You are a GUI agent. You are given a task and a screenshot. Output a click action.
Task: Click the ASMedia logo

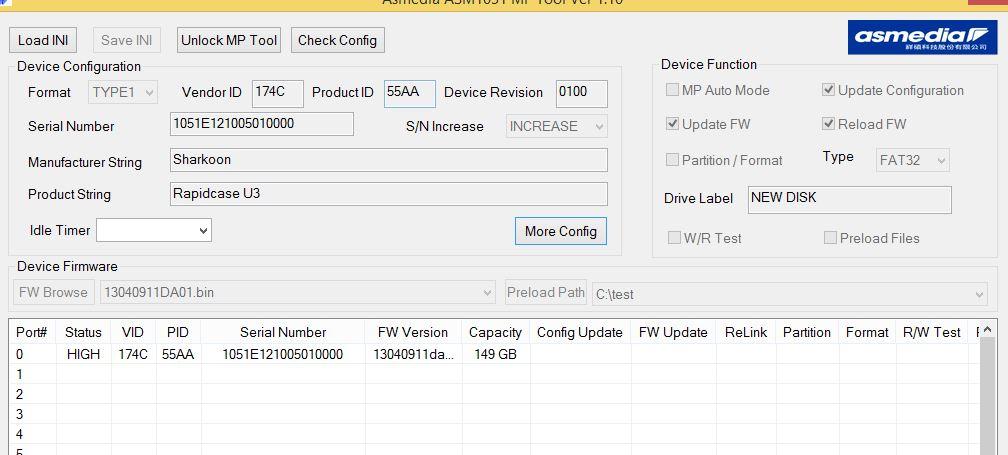[x=921, y=38]
